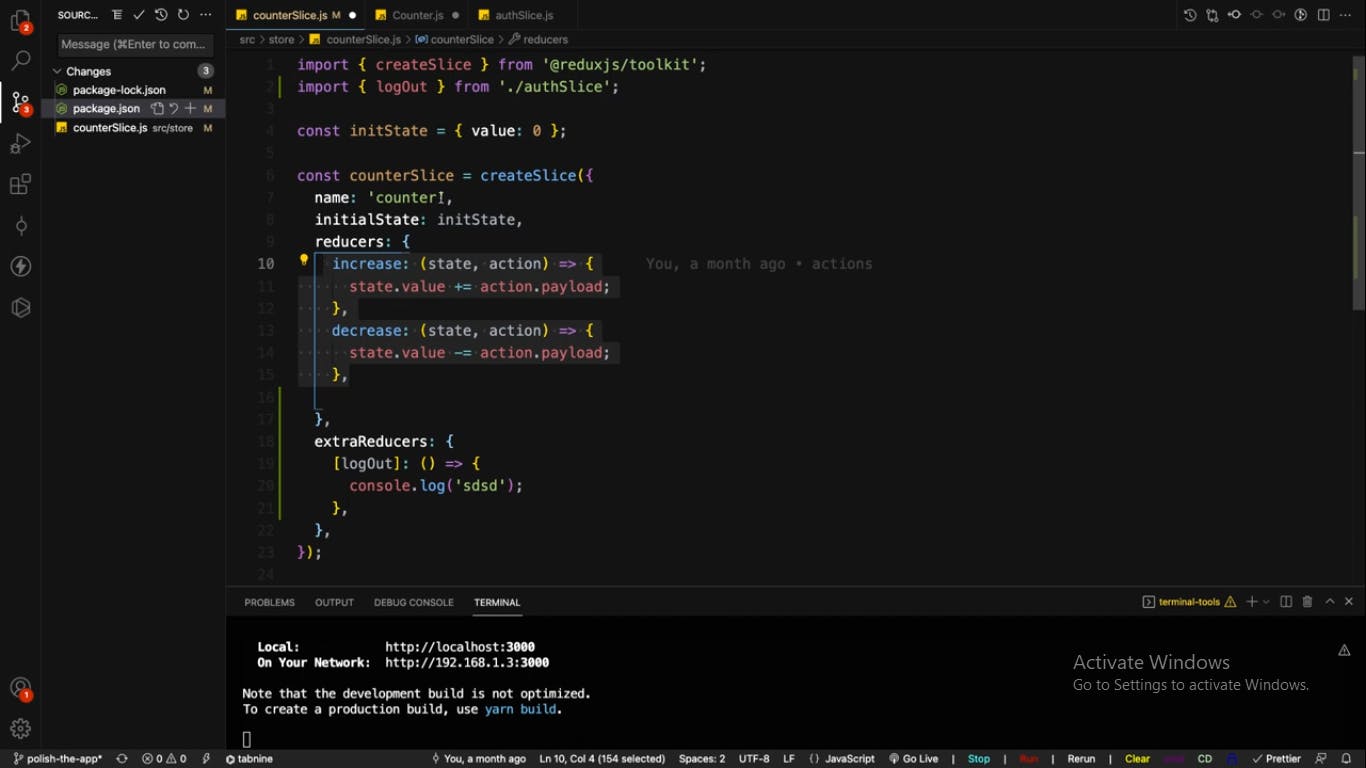Refresh the source control panel
The height and width of the screenshot is (768, 1366).
[x=183, y=15]
